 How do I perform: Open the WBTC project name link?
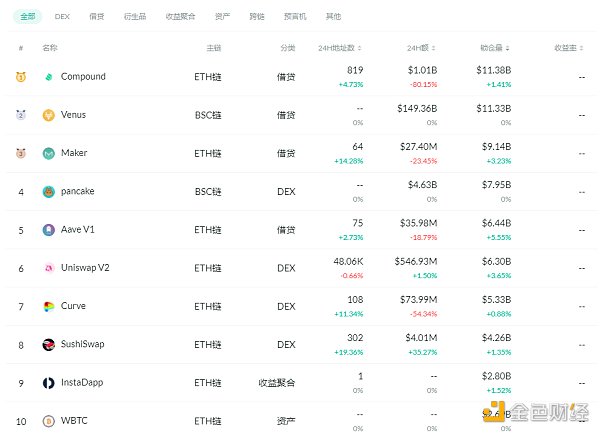tap(74, 421)
